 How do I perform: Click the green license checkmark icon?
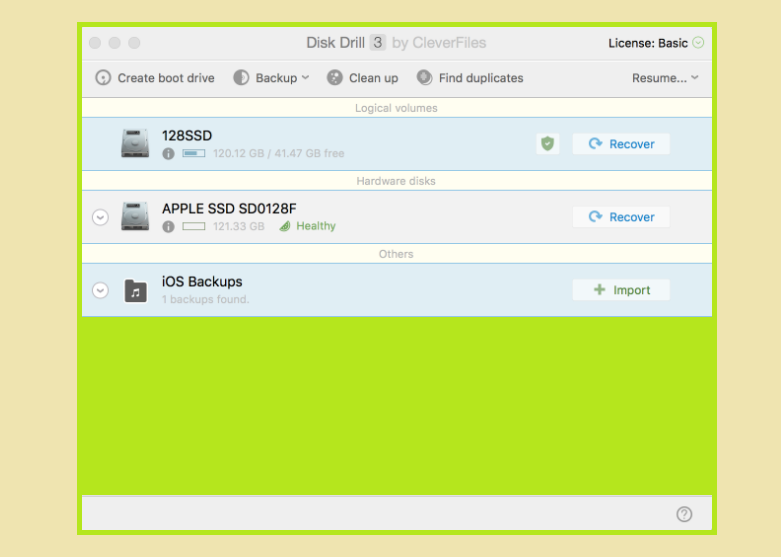click(x=698, y=43)
